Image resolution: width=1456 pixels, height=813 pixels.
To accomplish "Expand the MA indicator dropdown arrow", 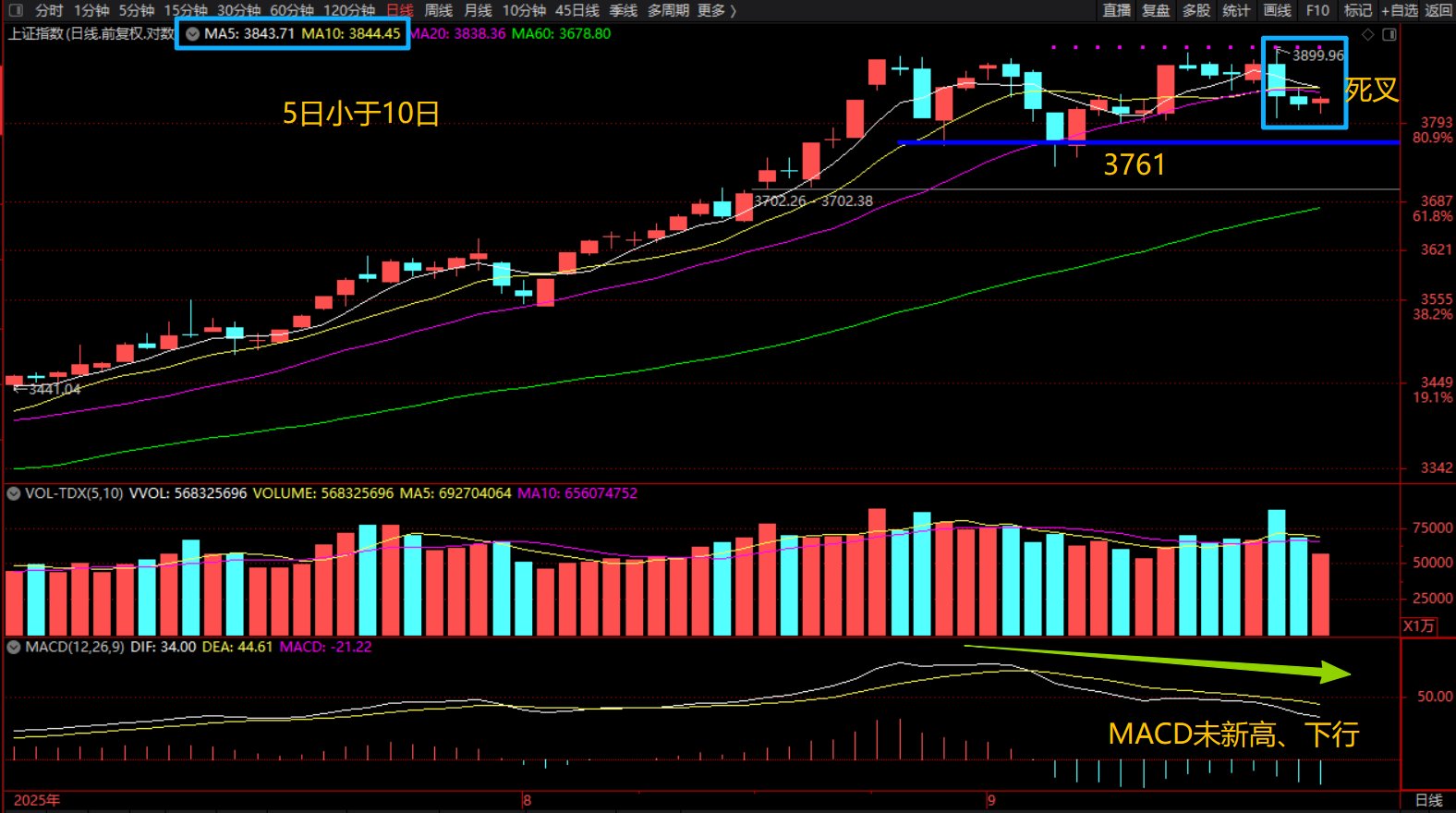I will pos(192,33).
